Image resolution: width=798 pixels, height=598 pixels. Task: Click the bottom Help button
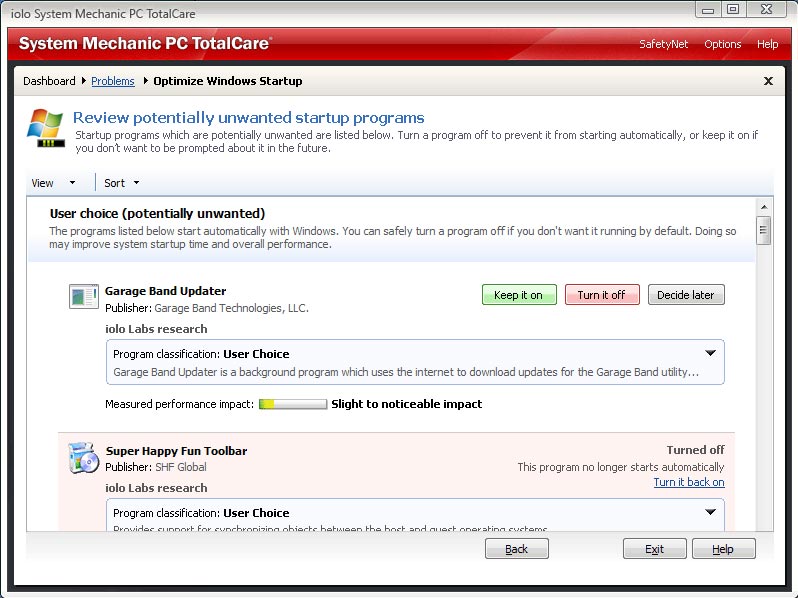[723, 549]
